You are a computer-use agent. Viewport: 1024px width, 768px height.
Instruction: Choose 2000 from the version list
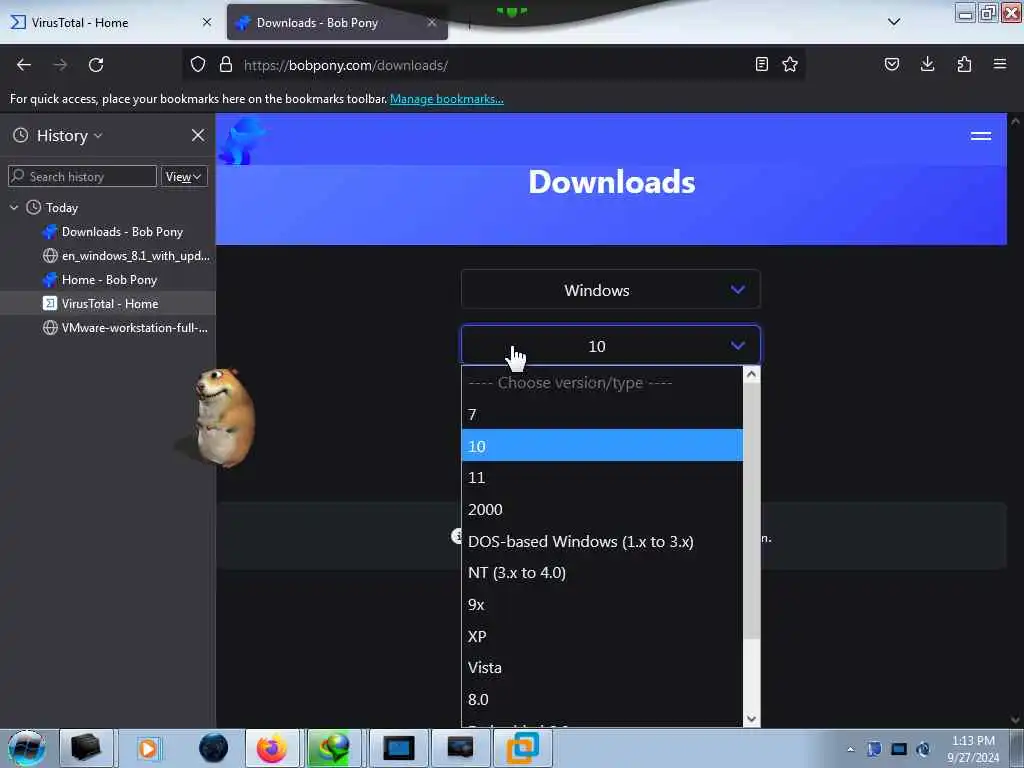point(602,509)
